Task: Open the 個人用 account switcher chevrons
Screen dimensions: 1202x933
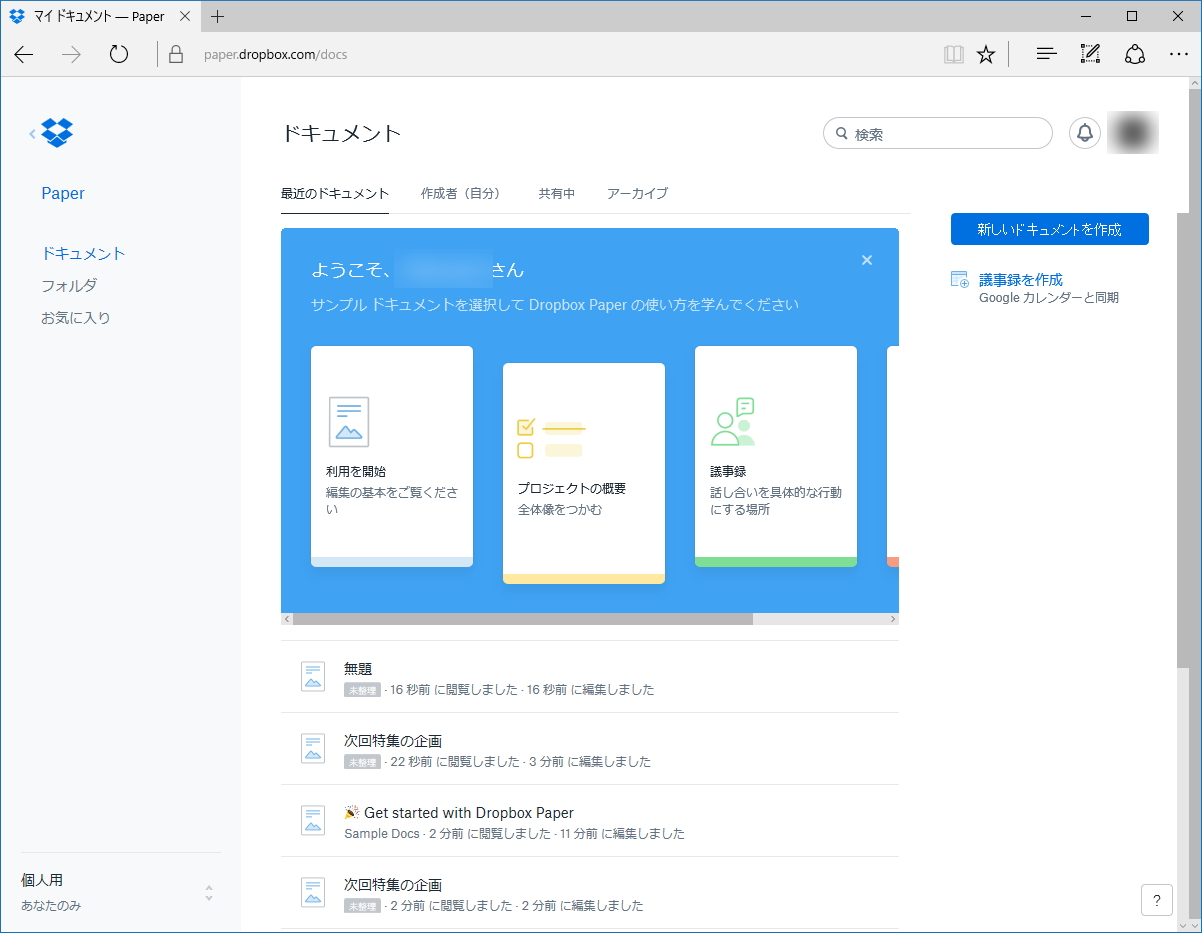Action: pyautogui.click(x=208, y=891)
